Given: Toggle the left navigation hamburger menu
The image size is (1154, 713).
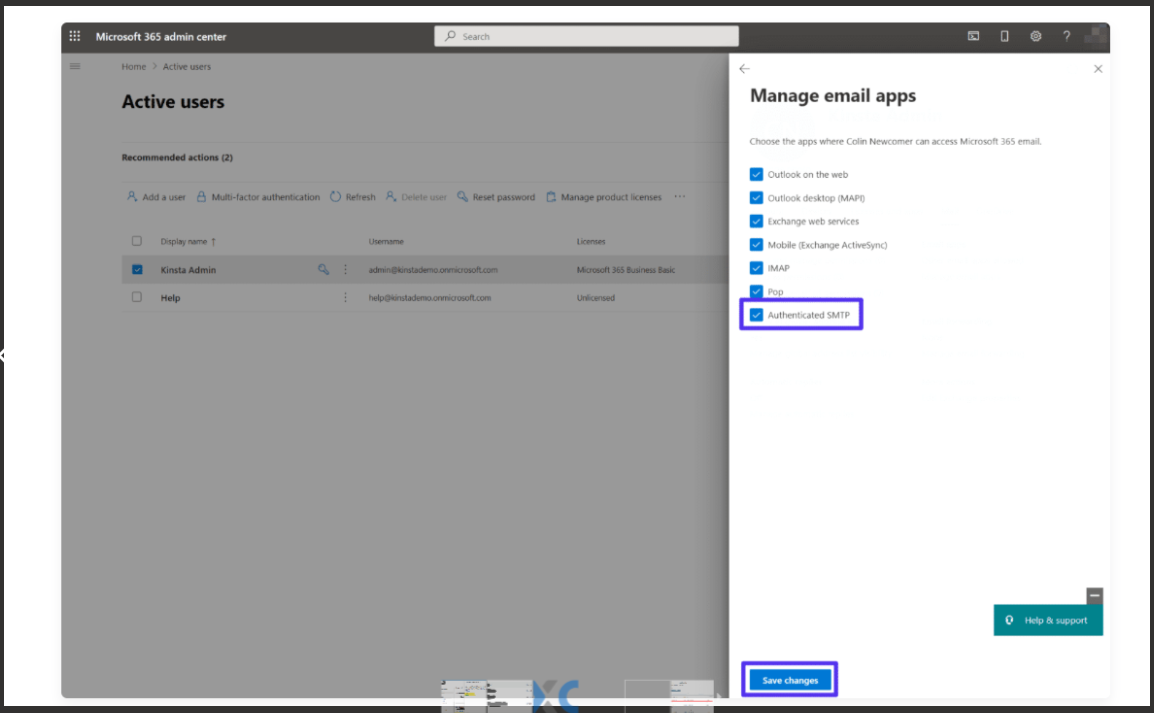Looking at the screenshot, I should click(x=75, y=66).
